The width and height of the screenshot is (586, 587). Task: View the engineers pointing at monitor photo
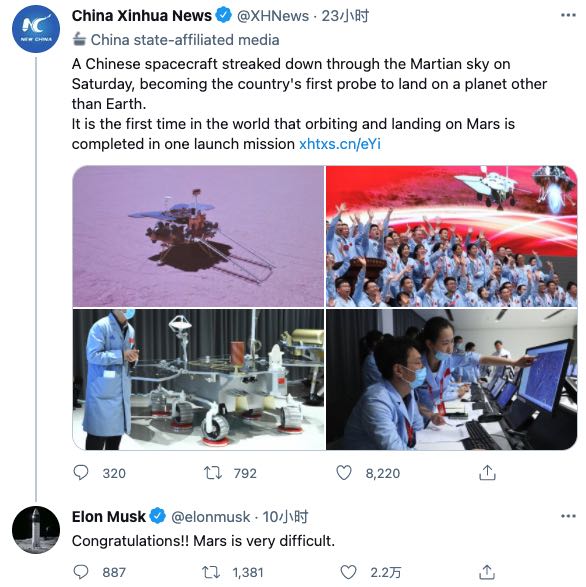452,379
